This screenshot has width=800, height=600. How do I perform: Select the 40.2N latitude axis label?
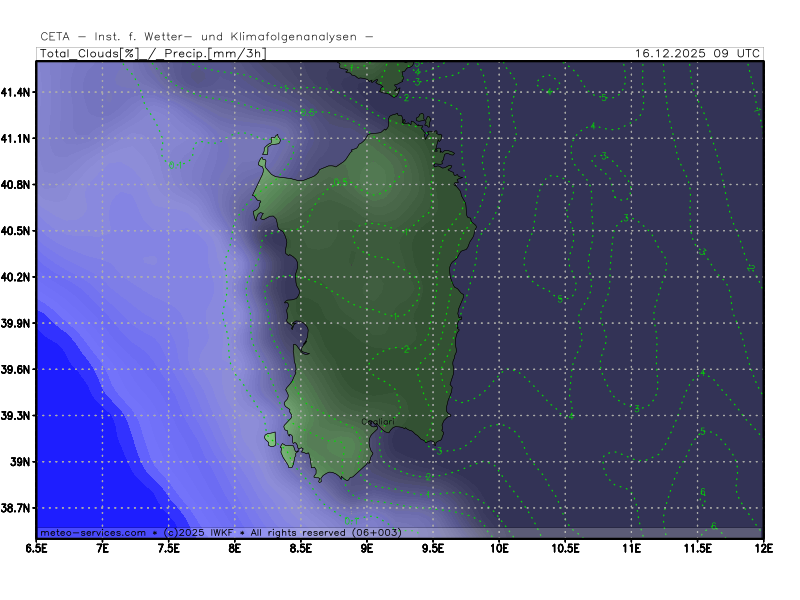click(x=18, y=277)
